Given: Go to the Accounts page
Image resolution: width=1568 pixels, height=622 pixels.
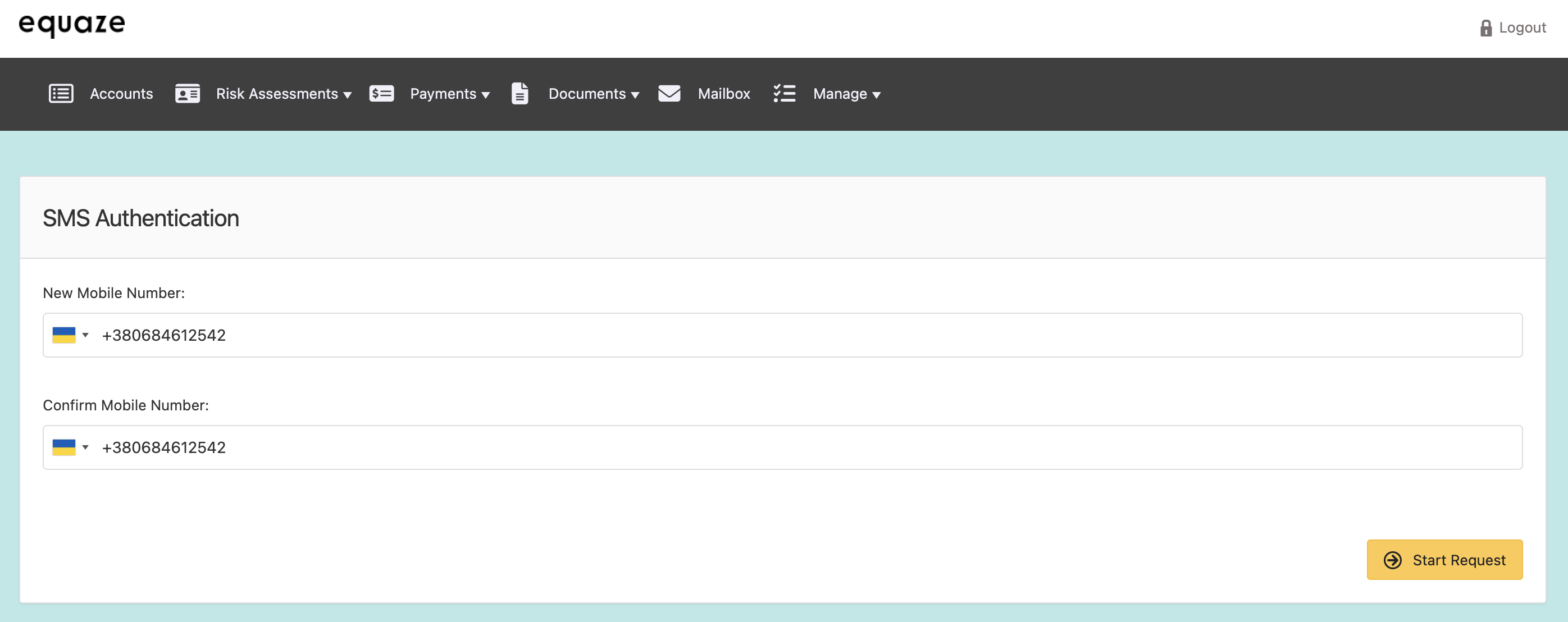Looking at the screenshot, I should (x=121, y=94).
